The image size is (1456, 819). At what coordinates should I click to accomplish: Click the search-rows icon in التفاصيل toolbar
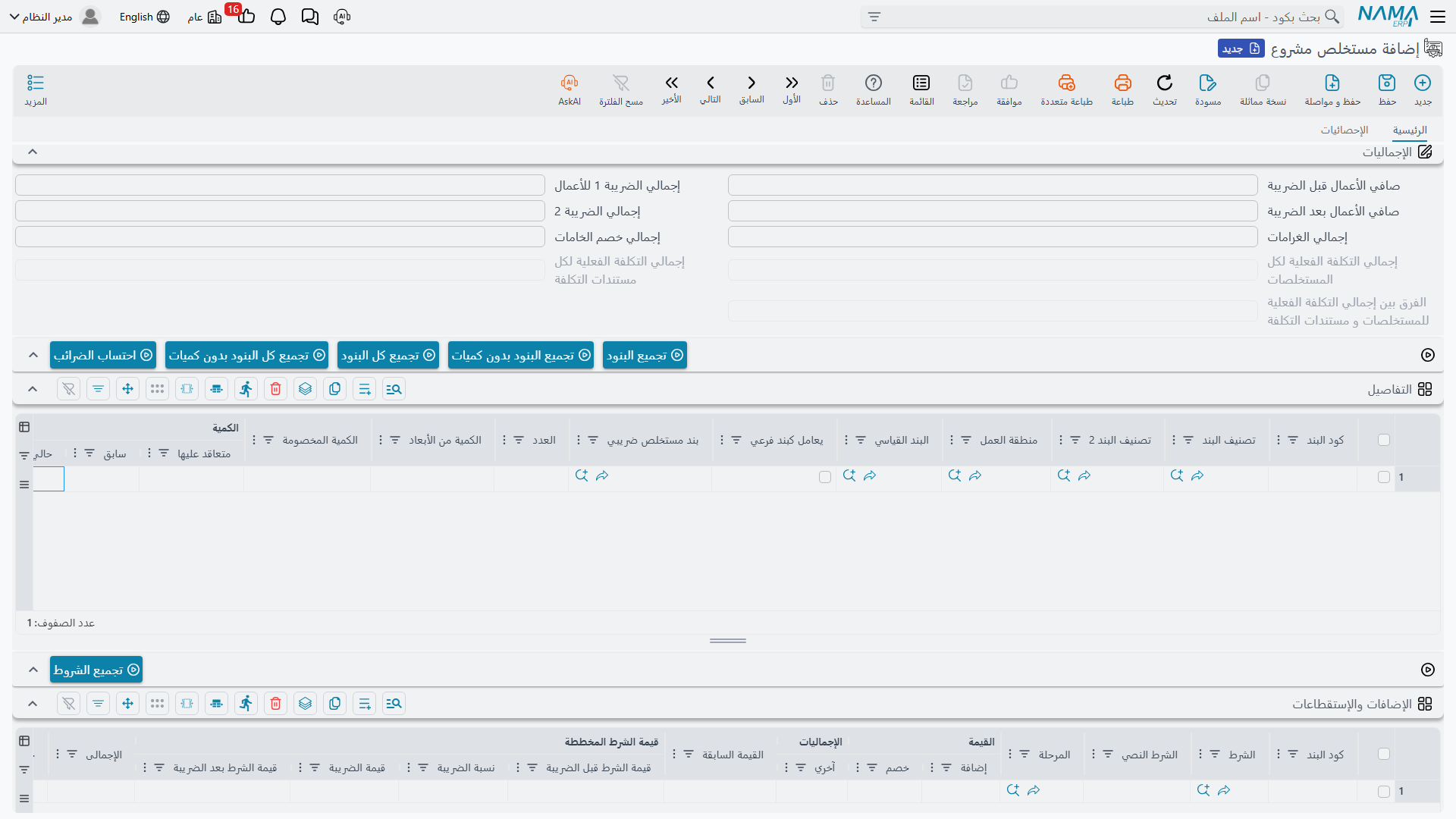[394, 389]
